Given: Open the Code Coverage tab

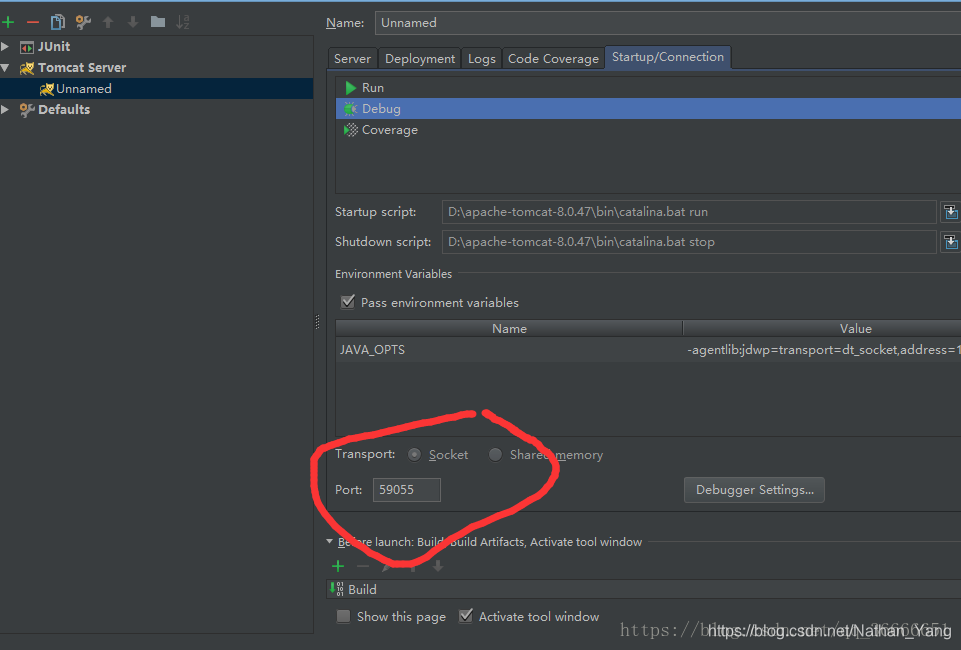Looking at the screenshot, I should click(x=553, y=59).
